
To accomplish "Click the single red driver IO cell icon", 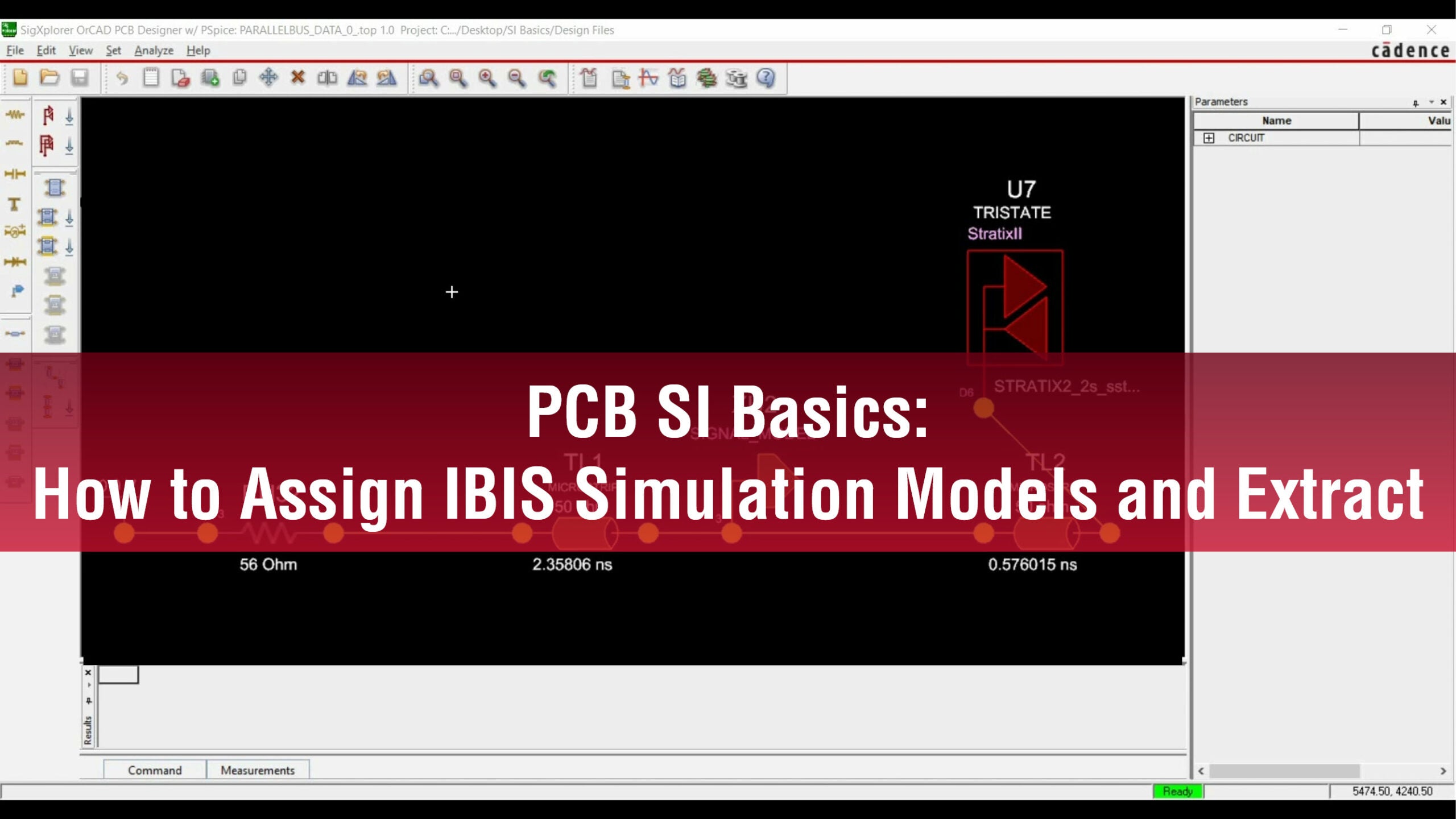I will coord(48,115).
